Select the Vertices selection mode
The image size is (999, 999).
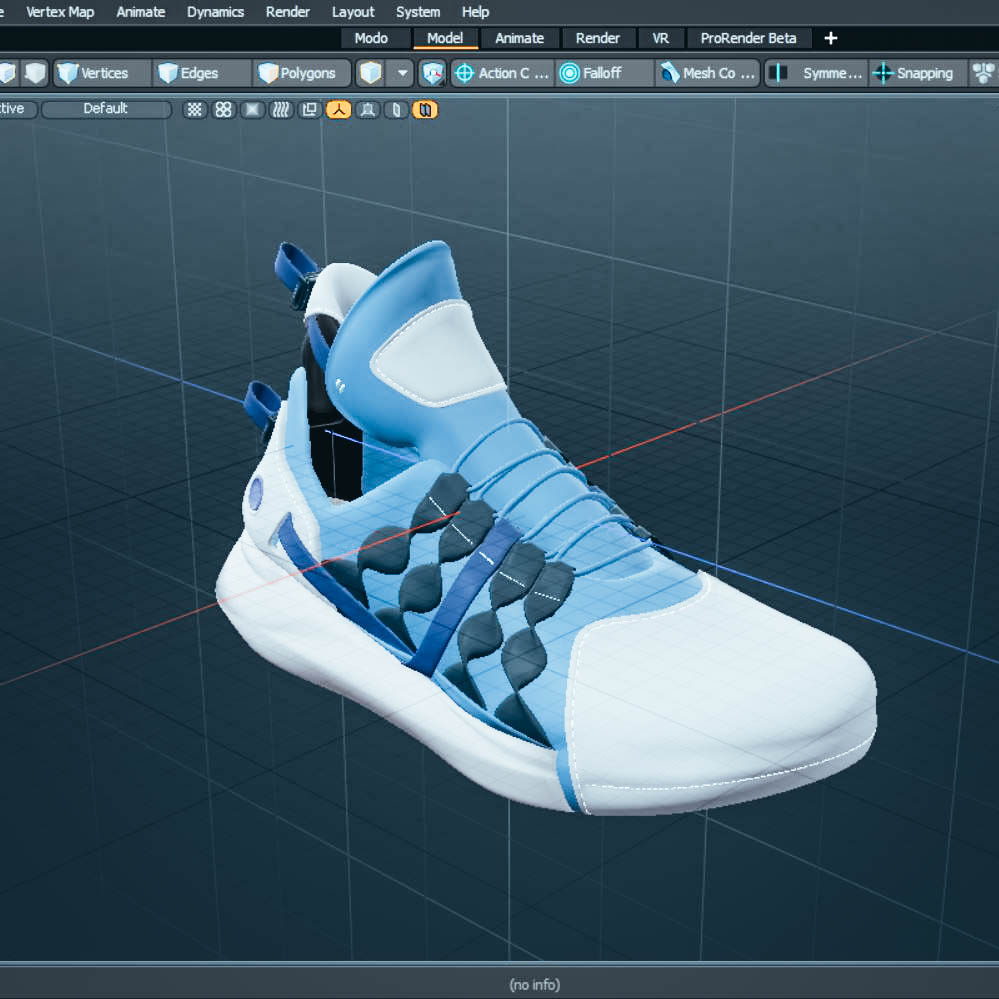click(x=98, y=73)
